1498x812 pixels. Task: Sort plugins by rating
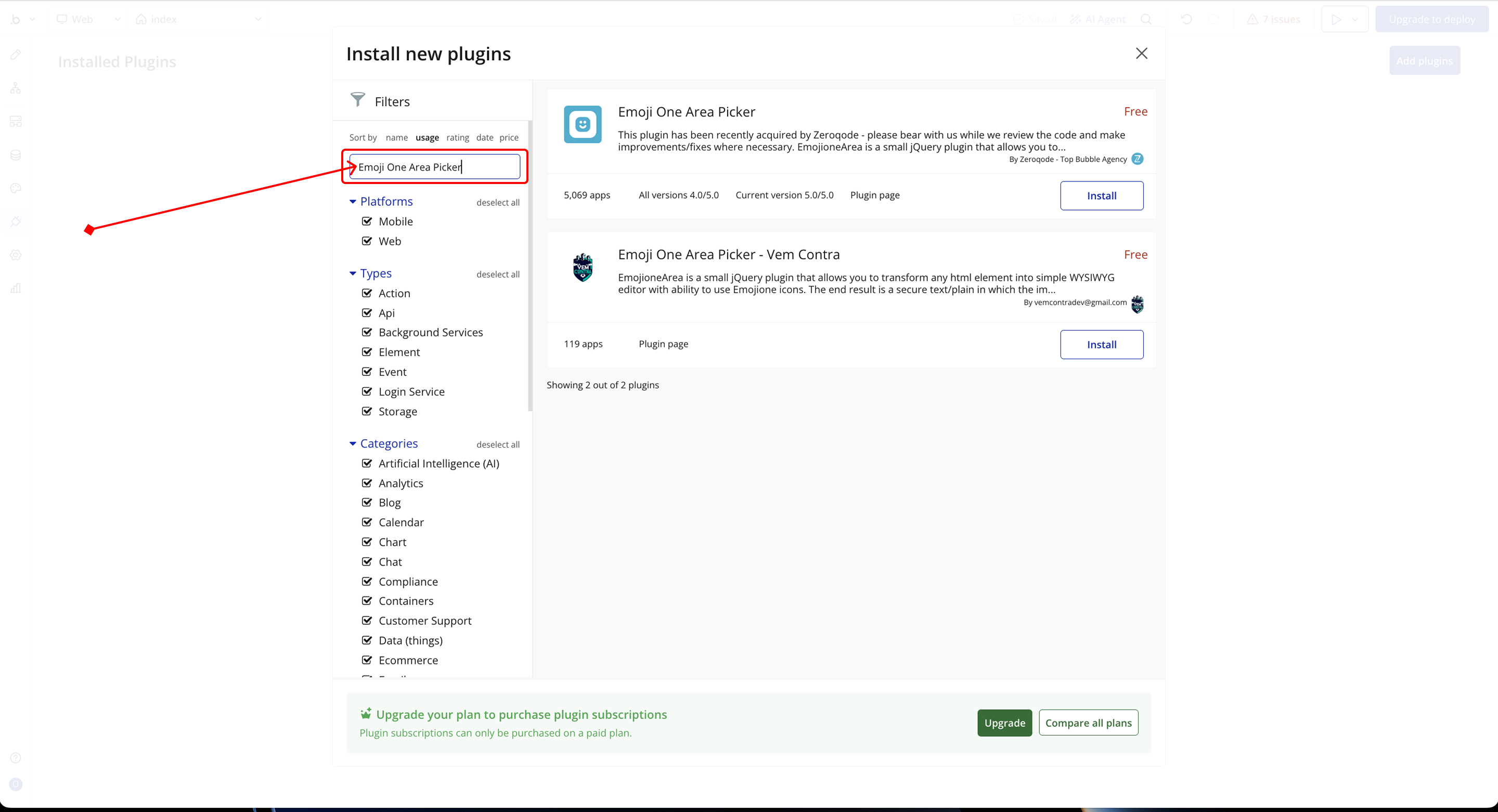coord(457,138)
